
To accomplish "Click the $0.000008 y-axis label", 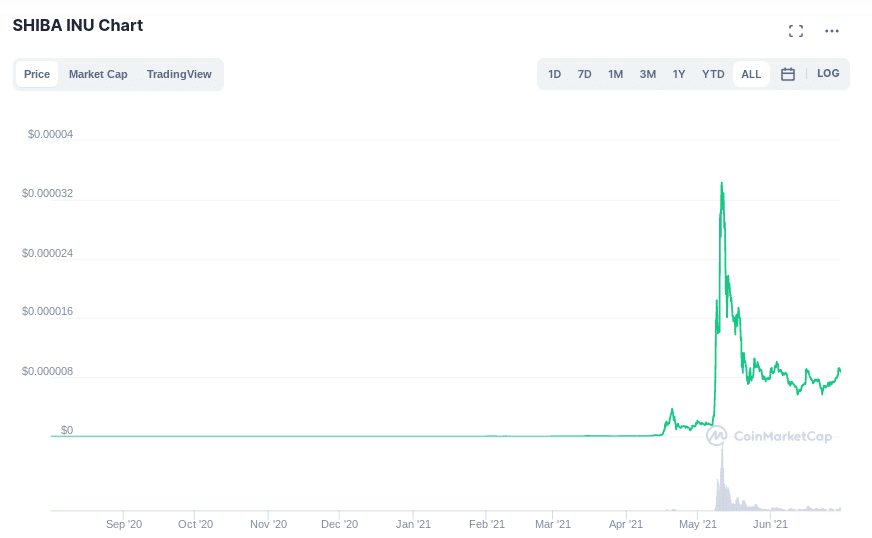I will [47, 371].
